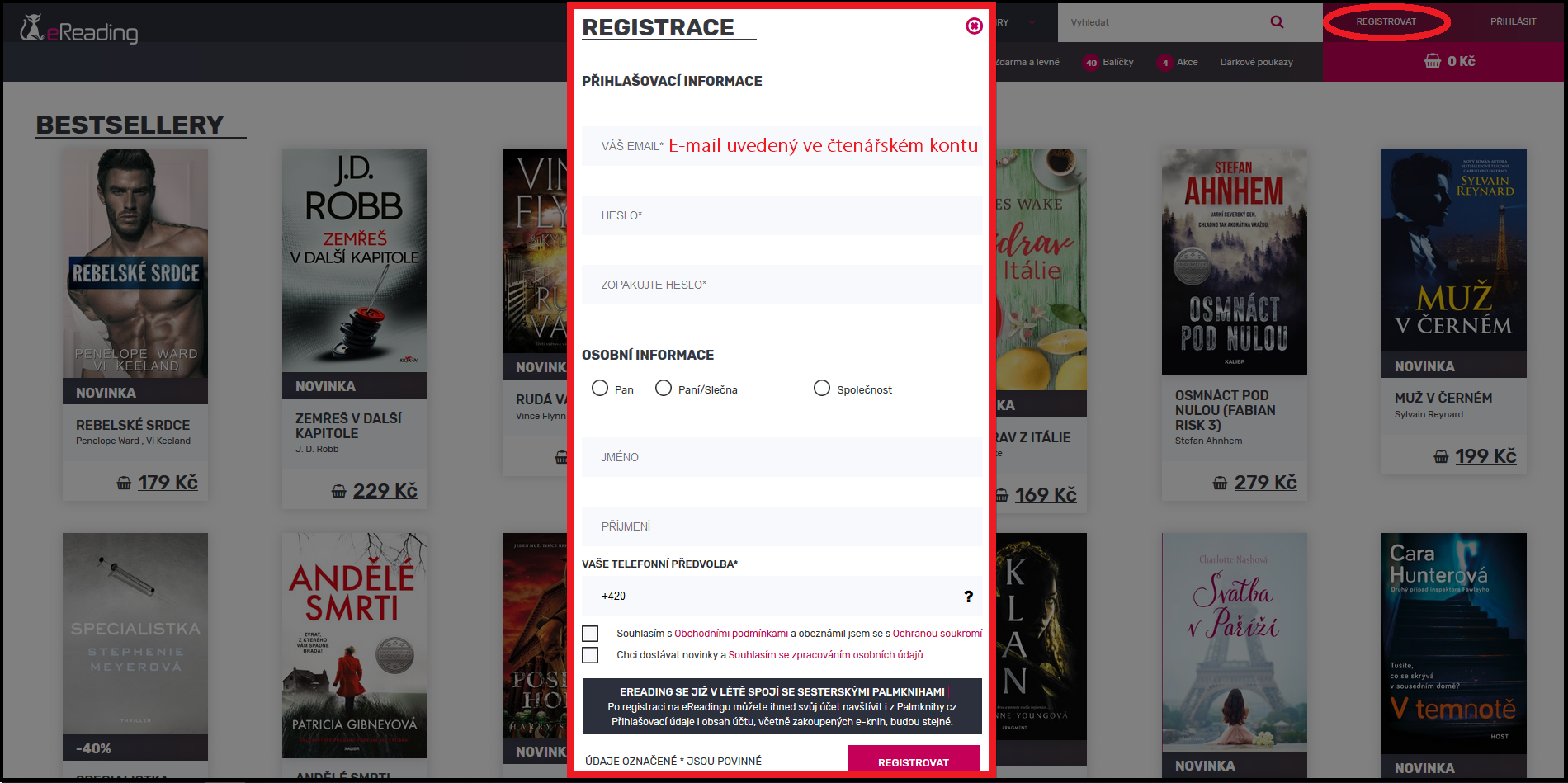Click the Jméno input field
Viewport: 1568px width, 783px height.
pos(782,457)
